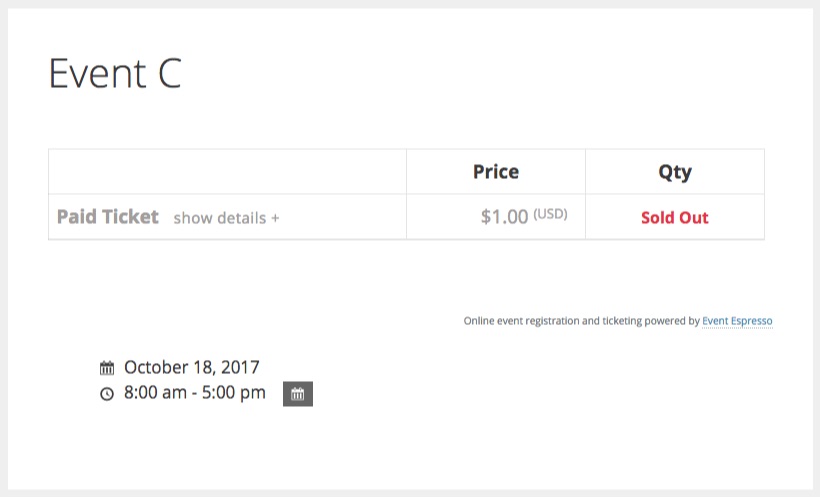Click the word Ticket in ticket row
The height and width of the screenshot is (497, 820).
click(x=130, y=217)
